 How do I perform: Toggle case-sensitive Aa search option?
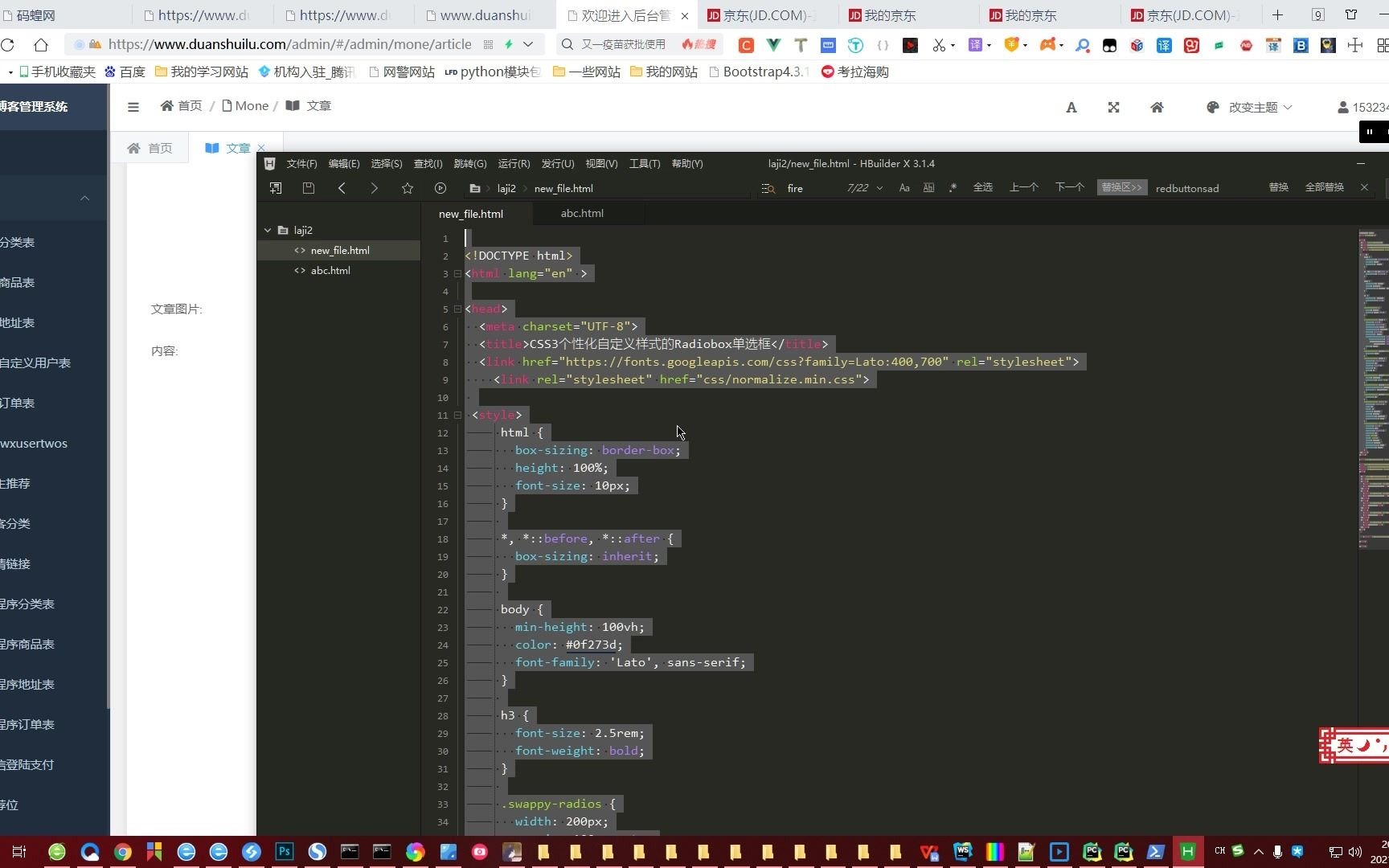pyautogui.click(x=904, y=187)
